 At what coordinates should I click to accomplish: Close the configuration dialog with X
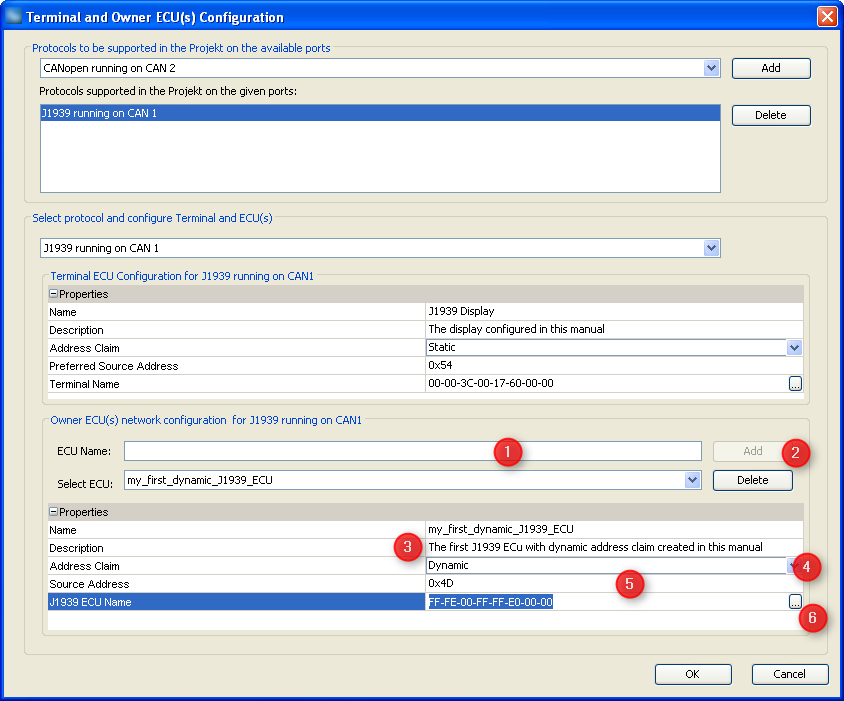tap(826, 17)
